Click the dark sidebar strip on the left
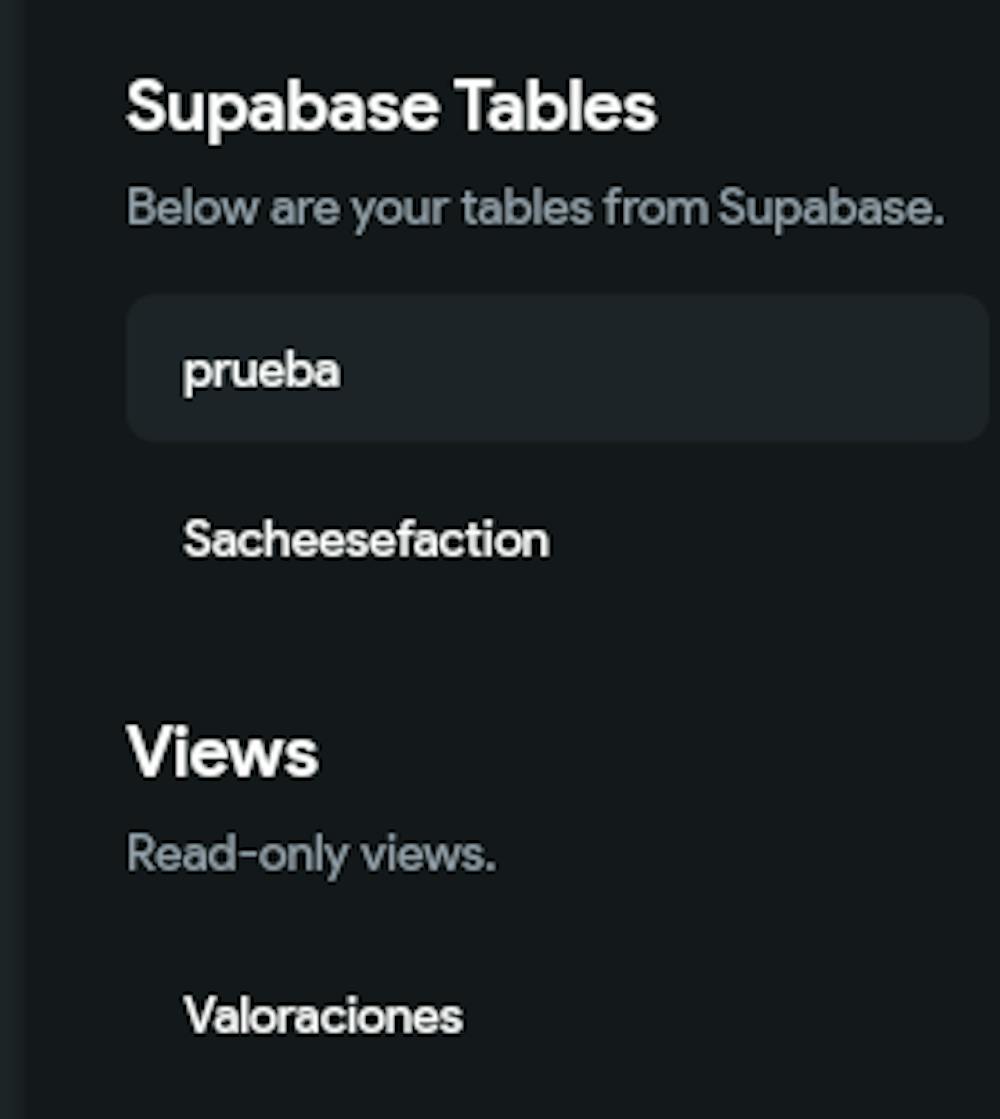The height and width of the screenshot is (1119, 1000). (12, 560)
